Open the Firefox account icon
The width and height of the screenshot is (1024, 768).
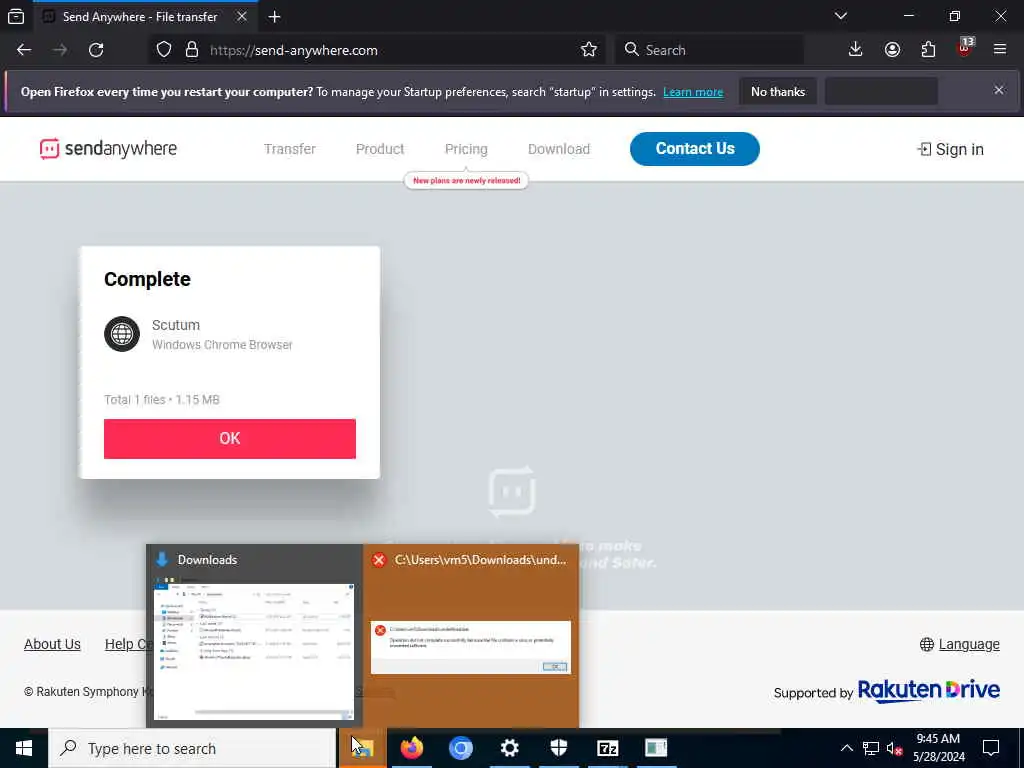coord(892,50)
